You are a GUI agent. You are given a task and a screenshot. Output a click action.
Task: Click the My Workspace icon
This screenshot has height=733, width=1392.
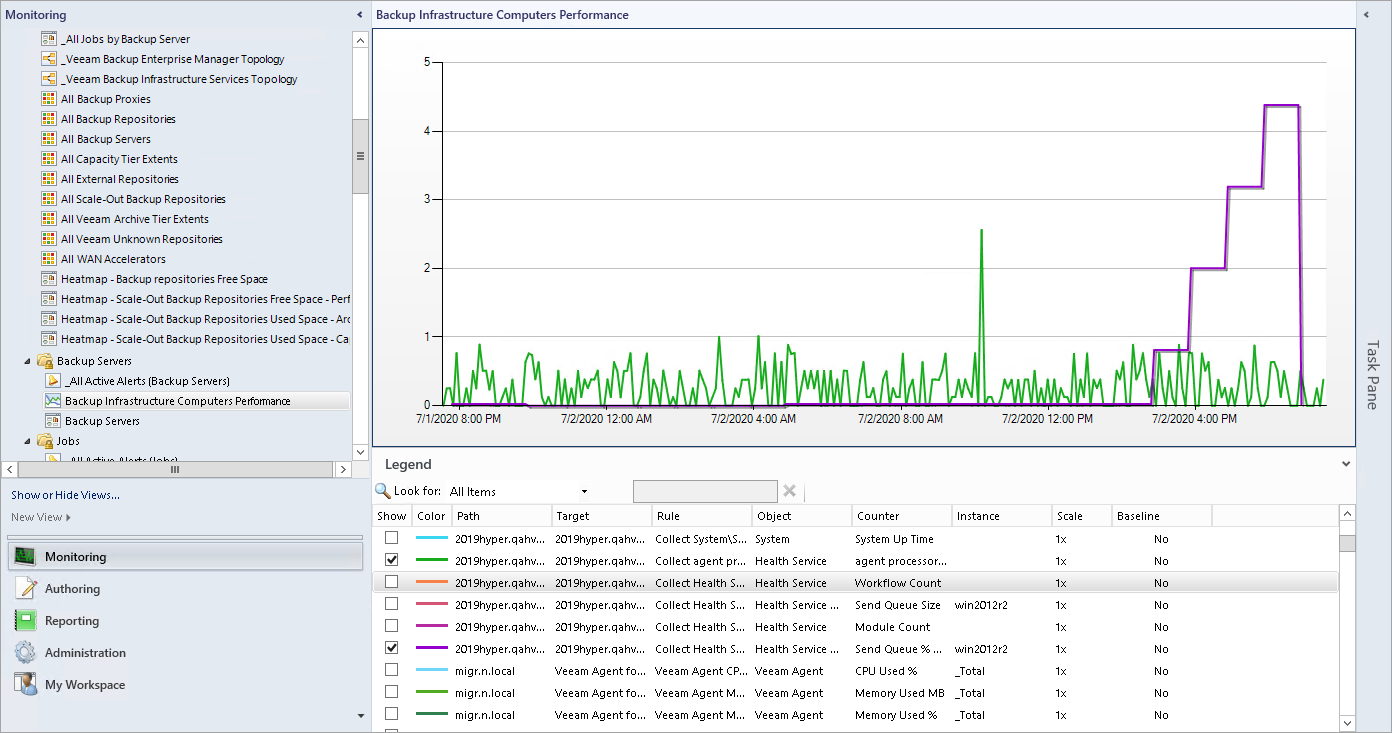25,685
